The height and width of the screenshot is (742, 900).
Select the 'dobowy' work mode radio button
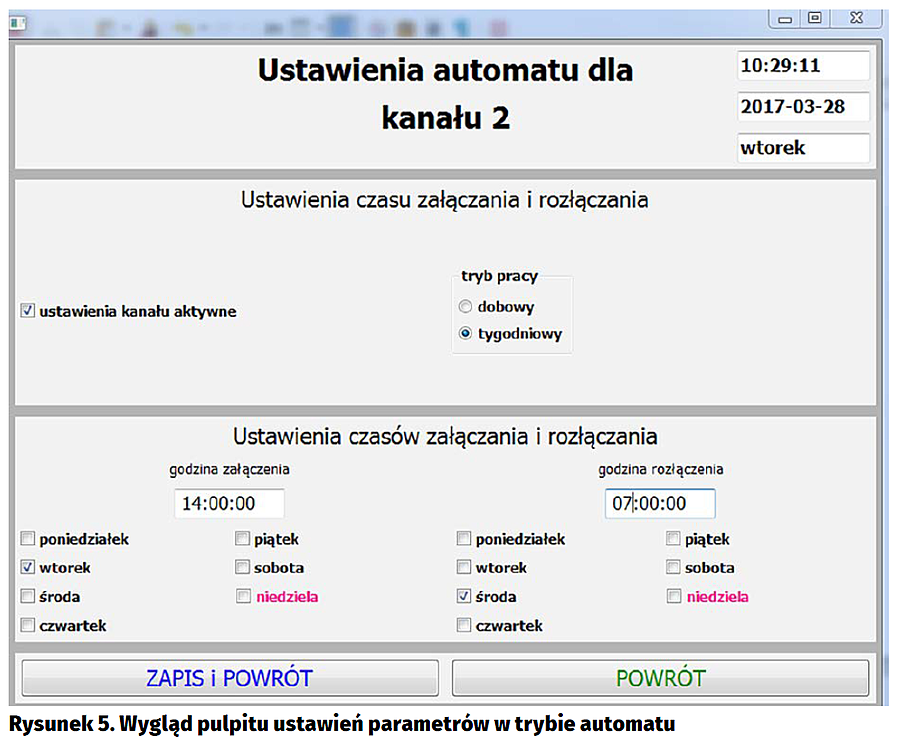click(x=465, y=307)
